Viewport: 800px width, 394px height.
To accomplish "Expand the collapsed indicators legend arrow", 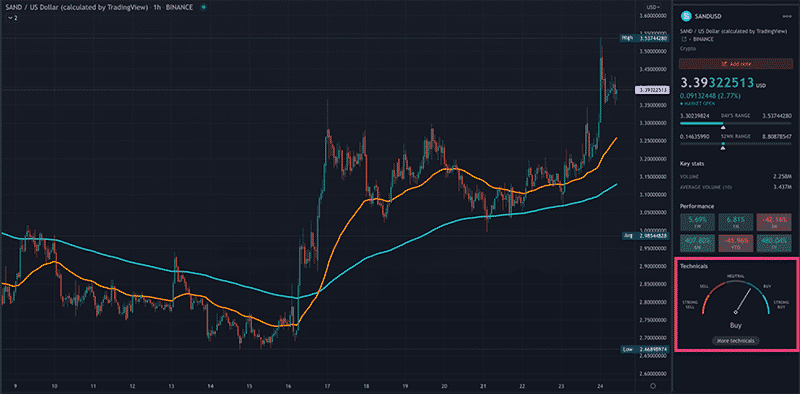I will click(12, 18).
